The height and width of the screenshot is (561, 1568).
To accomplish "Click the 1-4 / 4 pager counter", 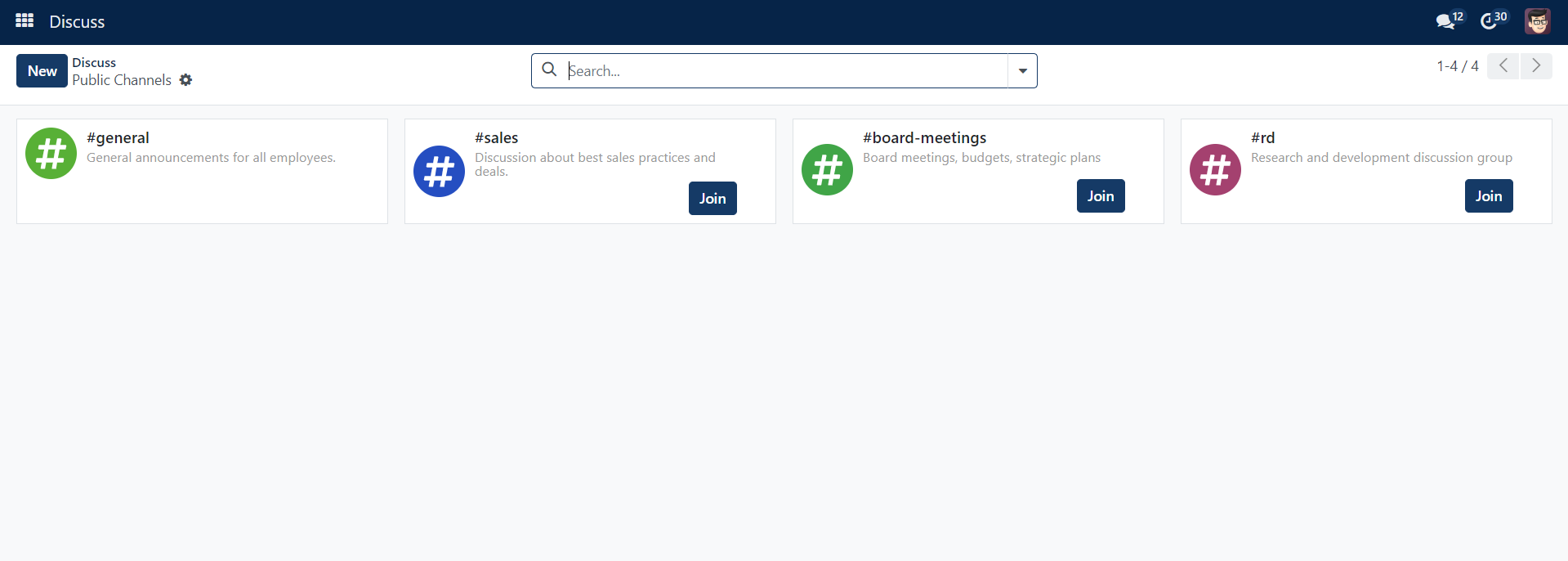I will (x=1458, y=66).
